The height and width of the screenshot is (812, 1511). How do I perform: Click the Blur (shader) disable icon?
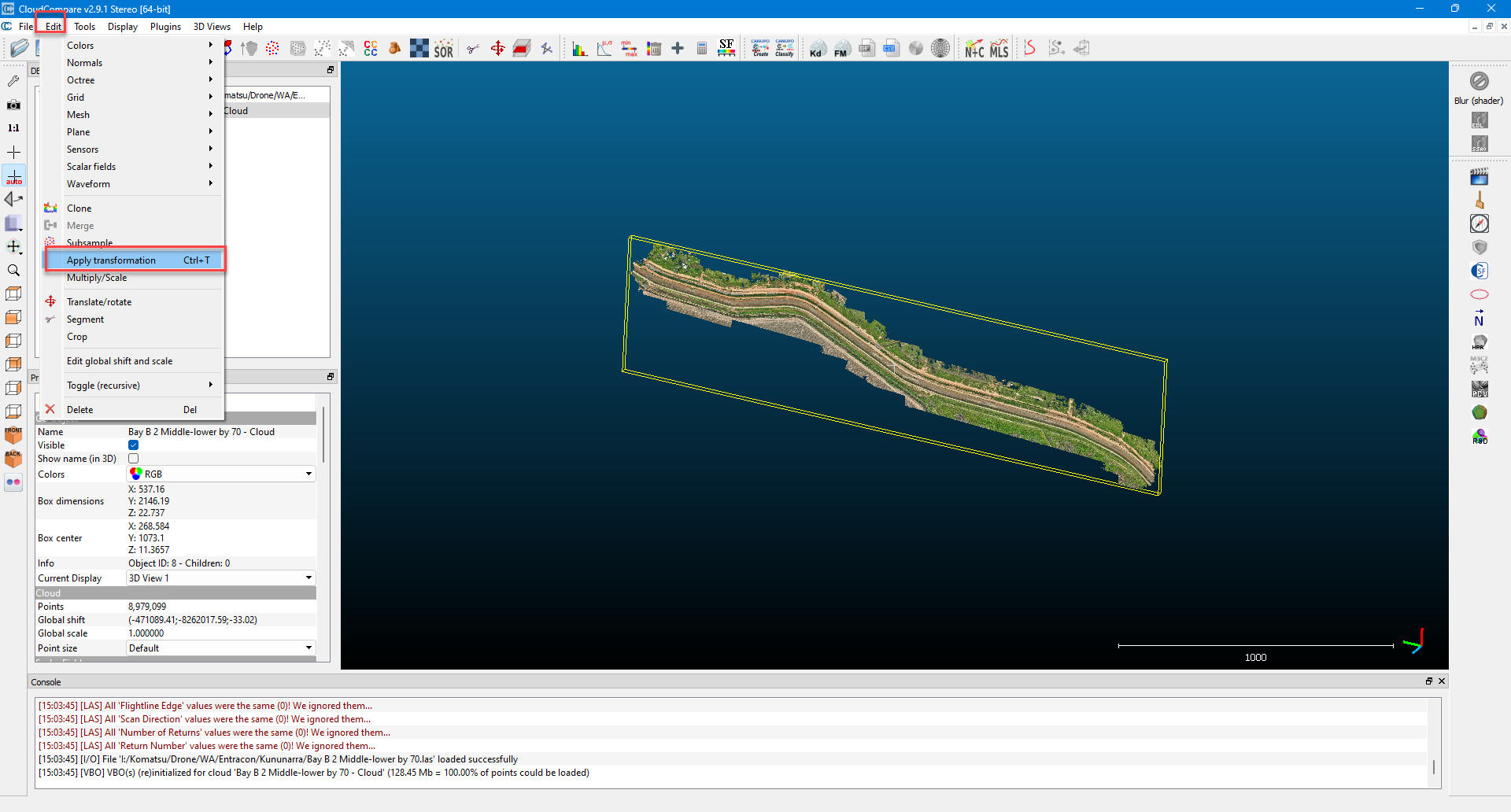click(1480, 81)
